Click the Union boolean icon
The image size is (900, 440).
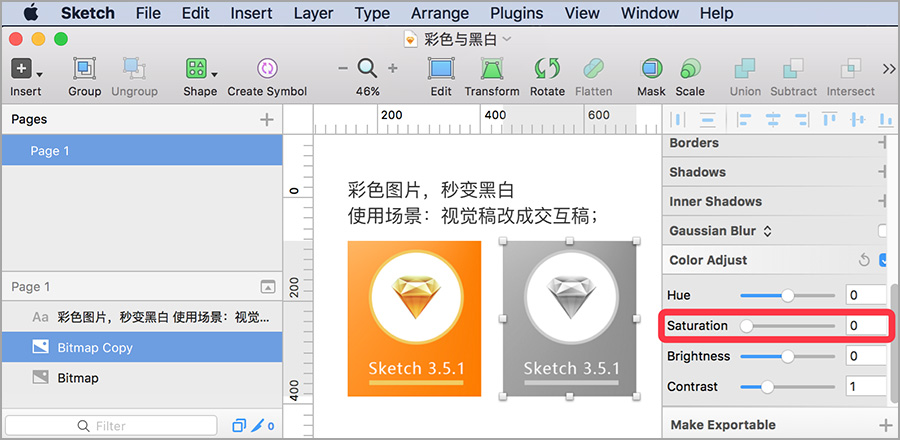pos(745,69)
